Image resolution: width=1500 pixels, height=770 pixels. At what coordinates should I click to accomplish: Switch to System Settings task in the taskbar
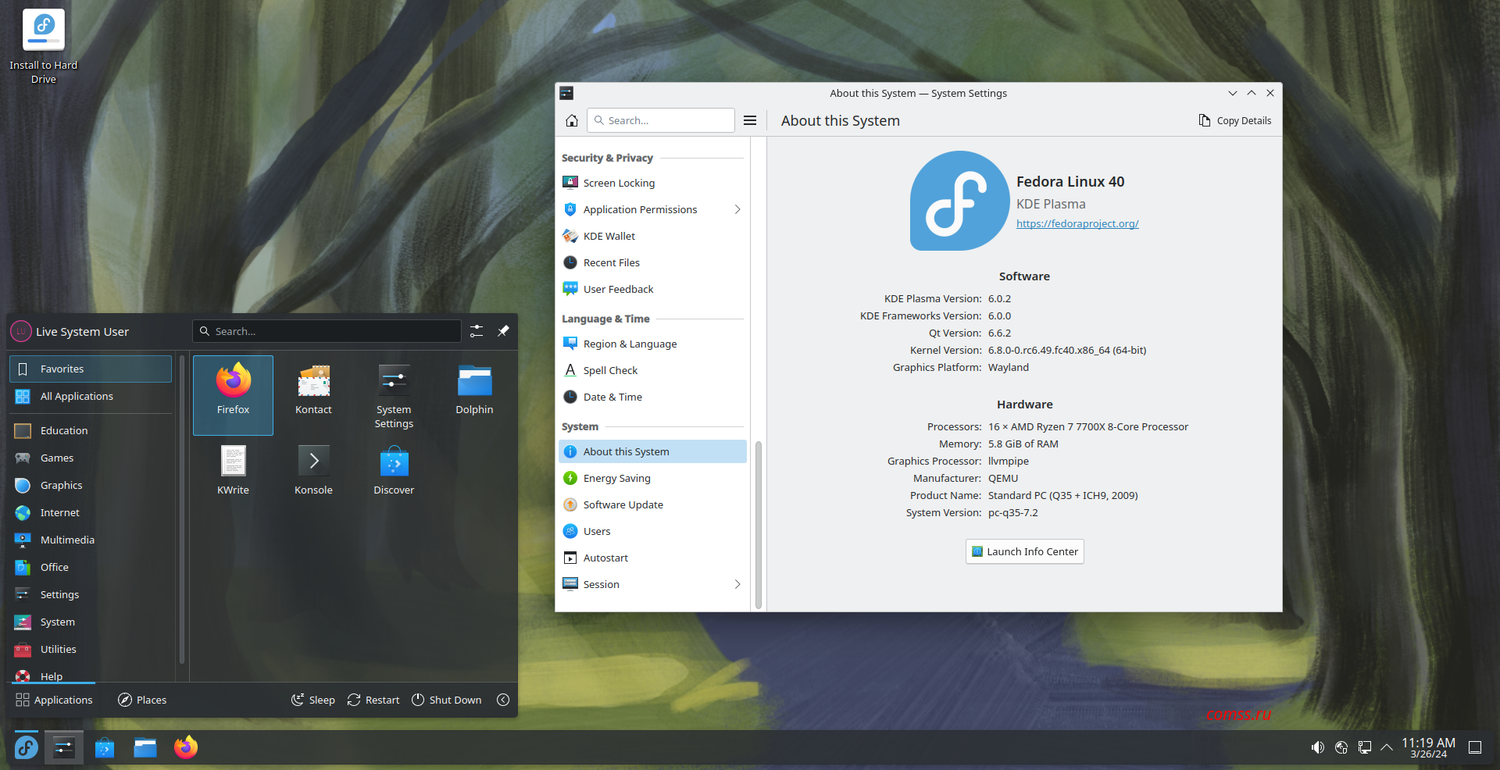coord(64,747)
